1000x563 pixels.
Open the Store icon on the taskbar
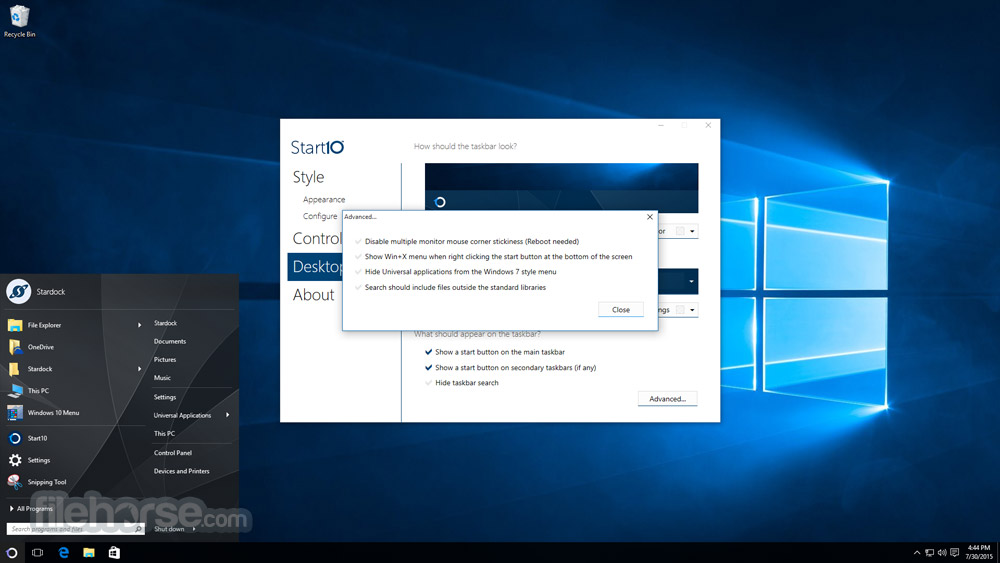(114, 552)
